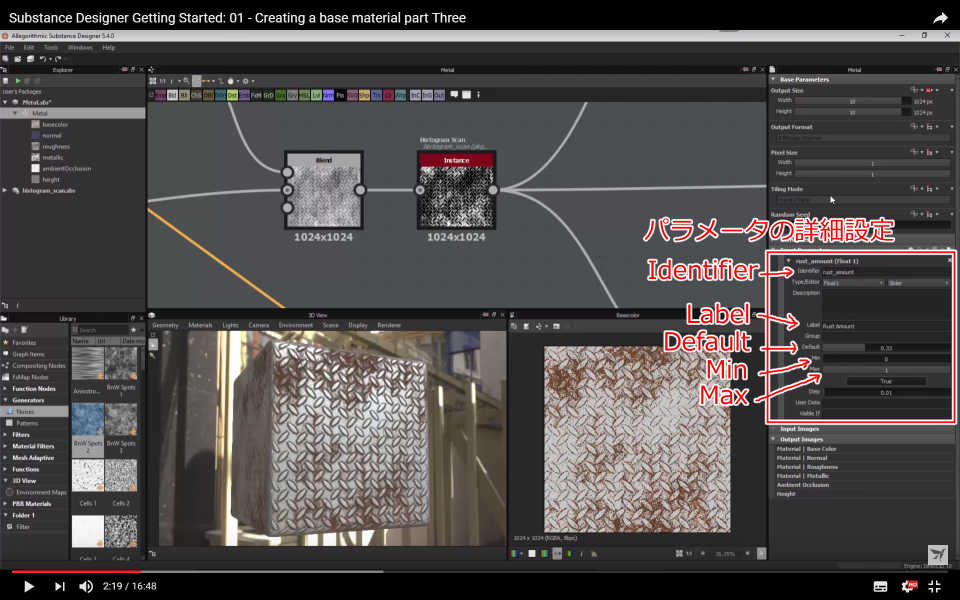The height and width of the screenshot is (600, 960).
Task: Add a Levels node via Lvl button
Action: [316, 96]
